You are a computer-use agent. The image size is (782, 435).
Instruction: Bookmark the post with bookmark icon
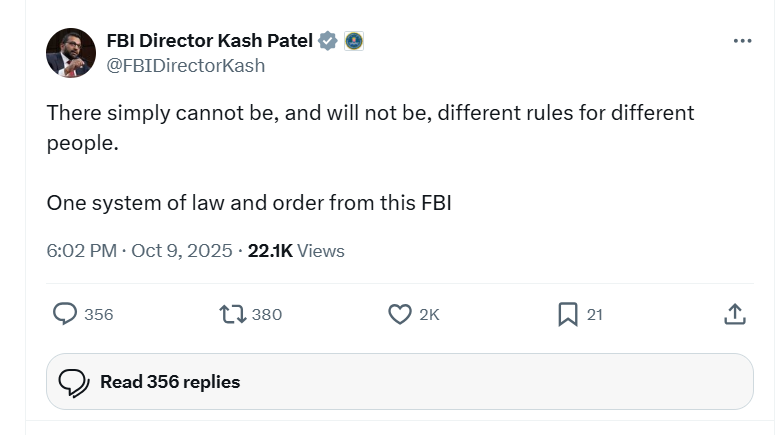[x=567, y=314]
